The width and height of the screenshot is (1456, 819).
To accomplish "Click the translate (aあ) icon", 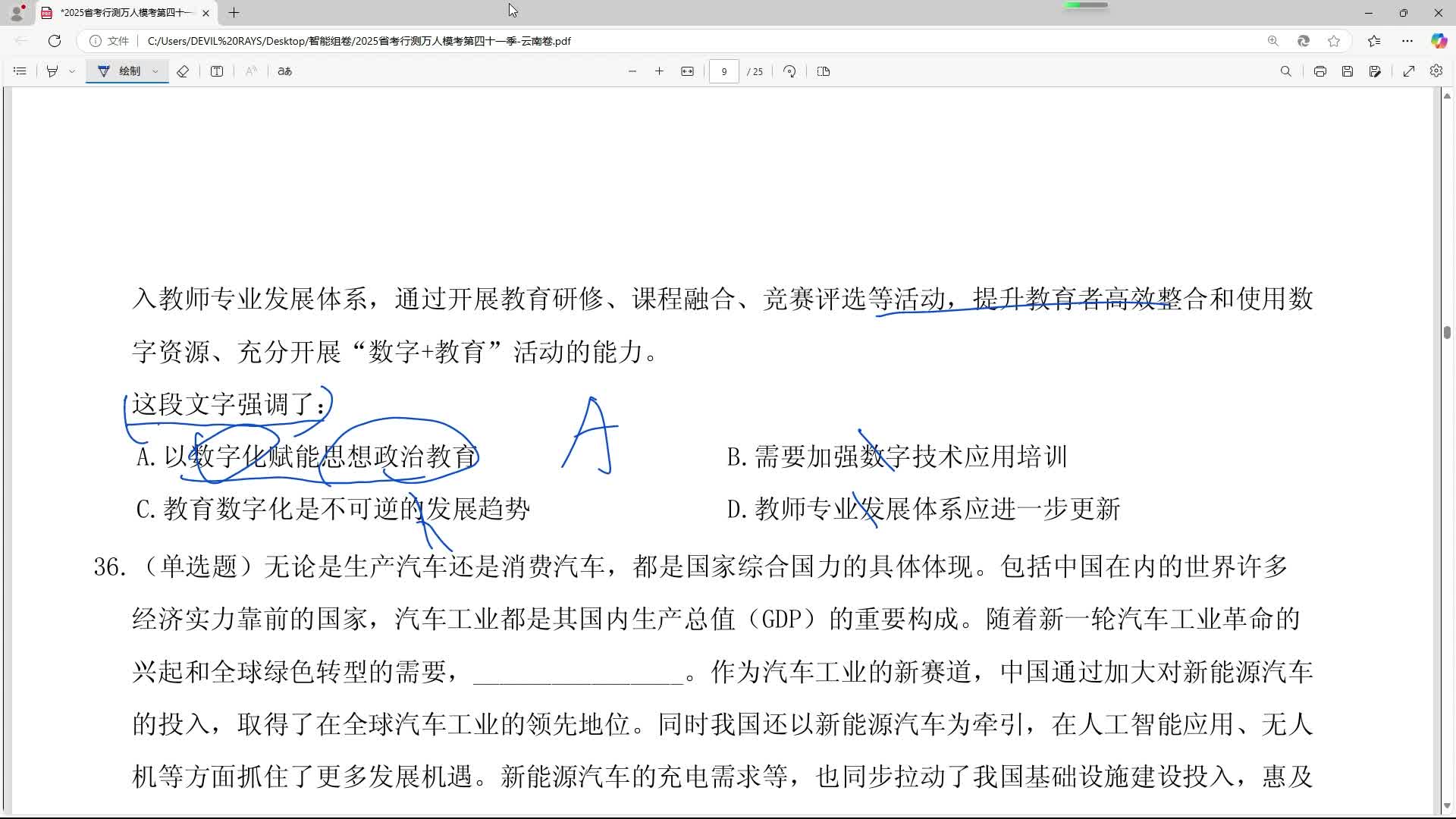I will click(284, 71).
